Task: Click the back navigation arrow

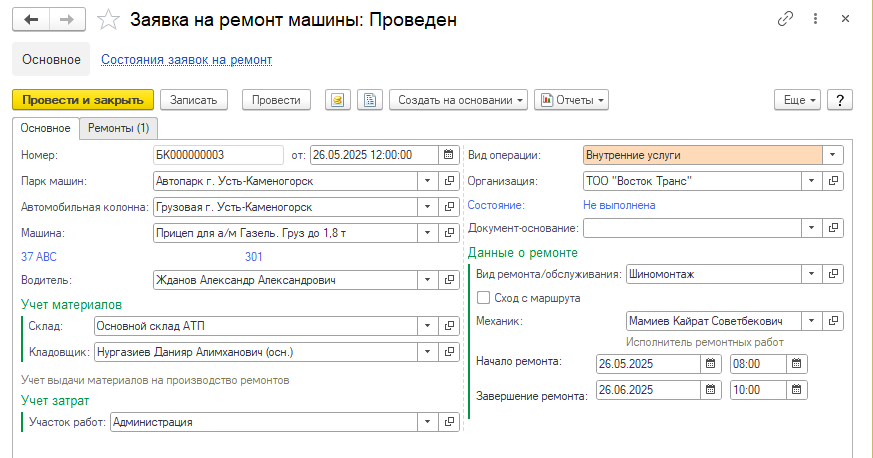Action: (31, 19)
